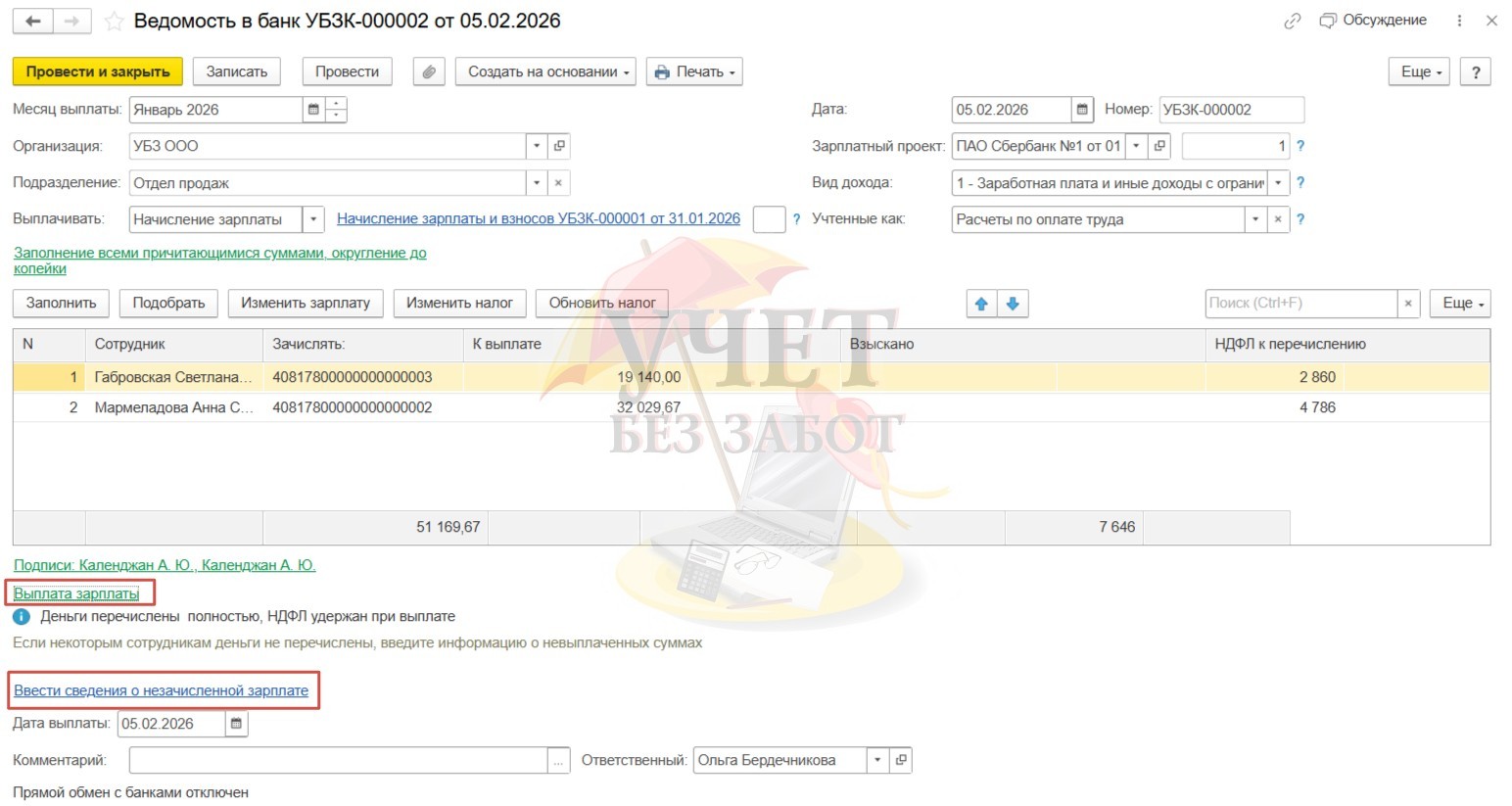Screen dimensions: 1512x806
Task: Open the form help with the question mark button
Action: 1475,71
